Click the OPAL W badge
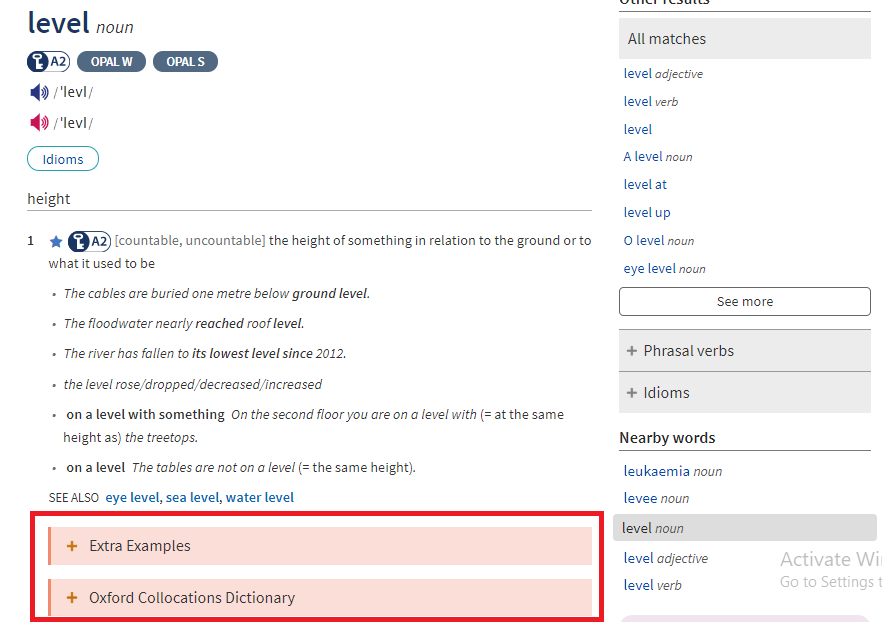Viewport: 882px width, 622px height. click(111, 62)
